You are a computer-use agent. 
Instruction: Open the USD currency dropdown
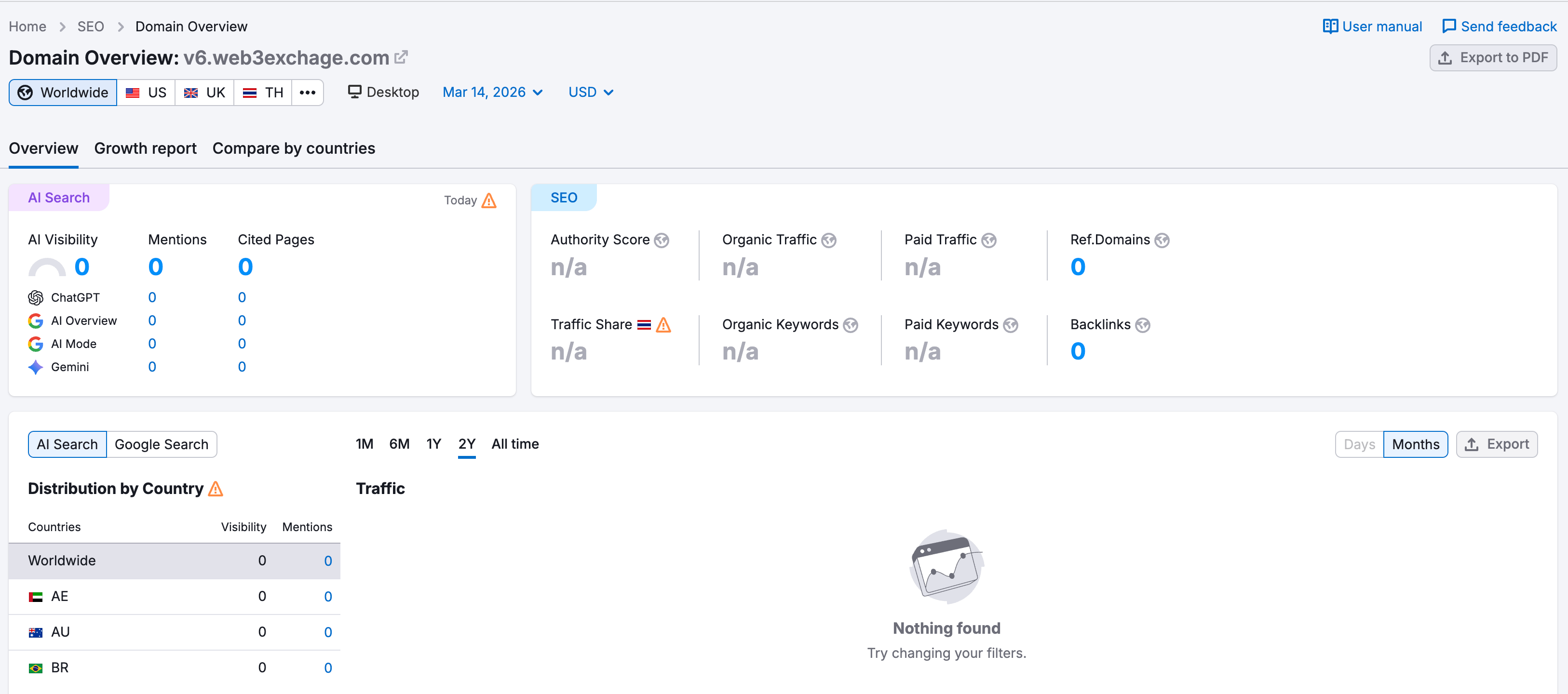click(591, 92)
